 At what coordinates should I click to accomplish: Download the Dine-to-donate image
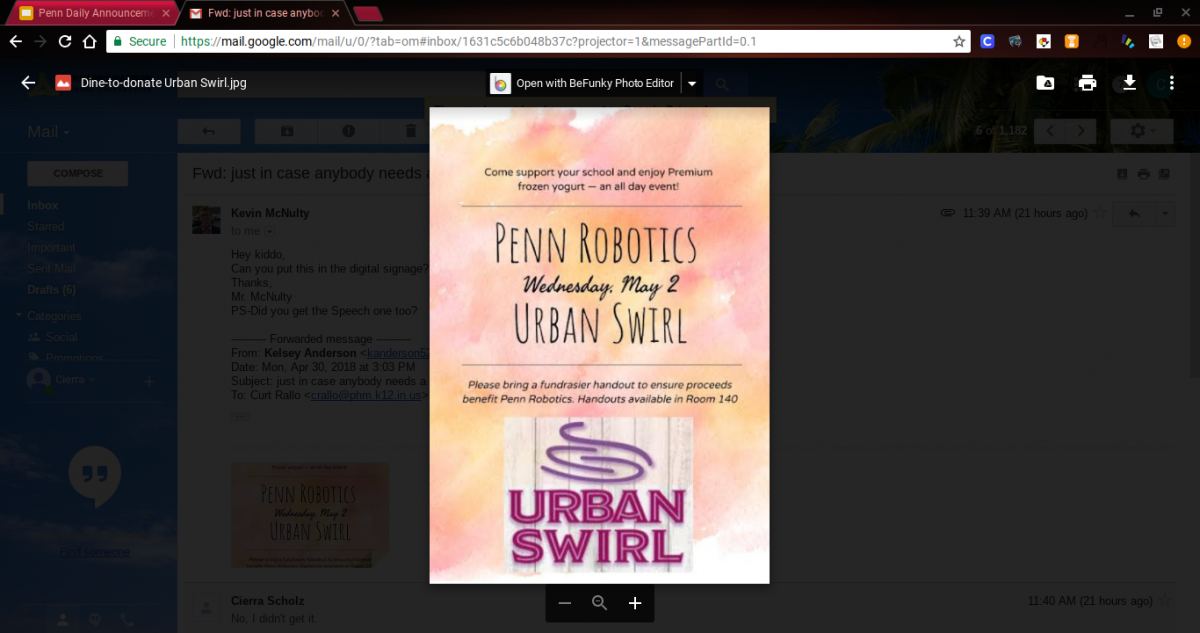(1129, 83)
